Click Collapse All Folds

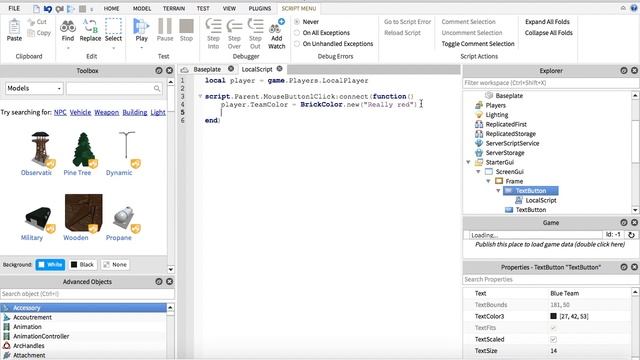click(549, 33)
